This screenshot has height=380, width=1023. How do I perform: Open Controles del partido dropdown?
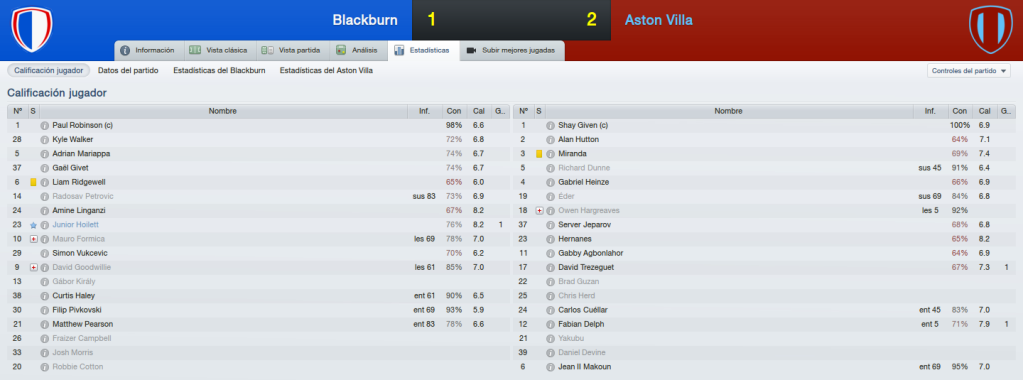pyautogui.click(x=968, y=71)
